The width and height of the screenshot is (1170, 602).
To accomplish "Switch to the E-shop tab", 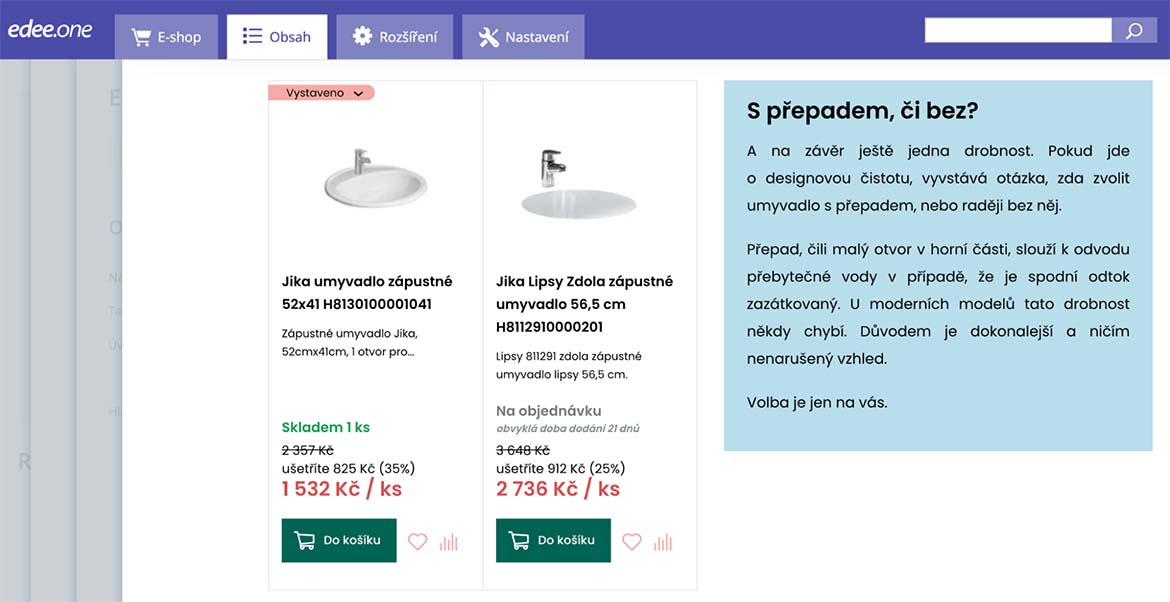I will click(166, 37).
